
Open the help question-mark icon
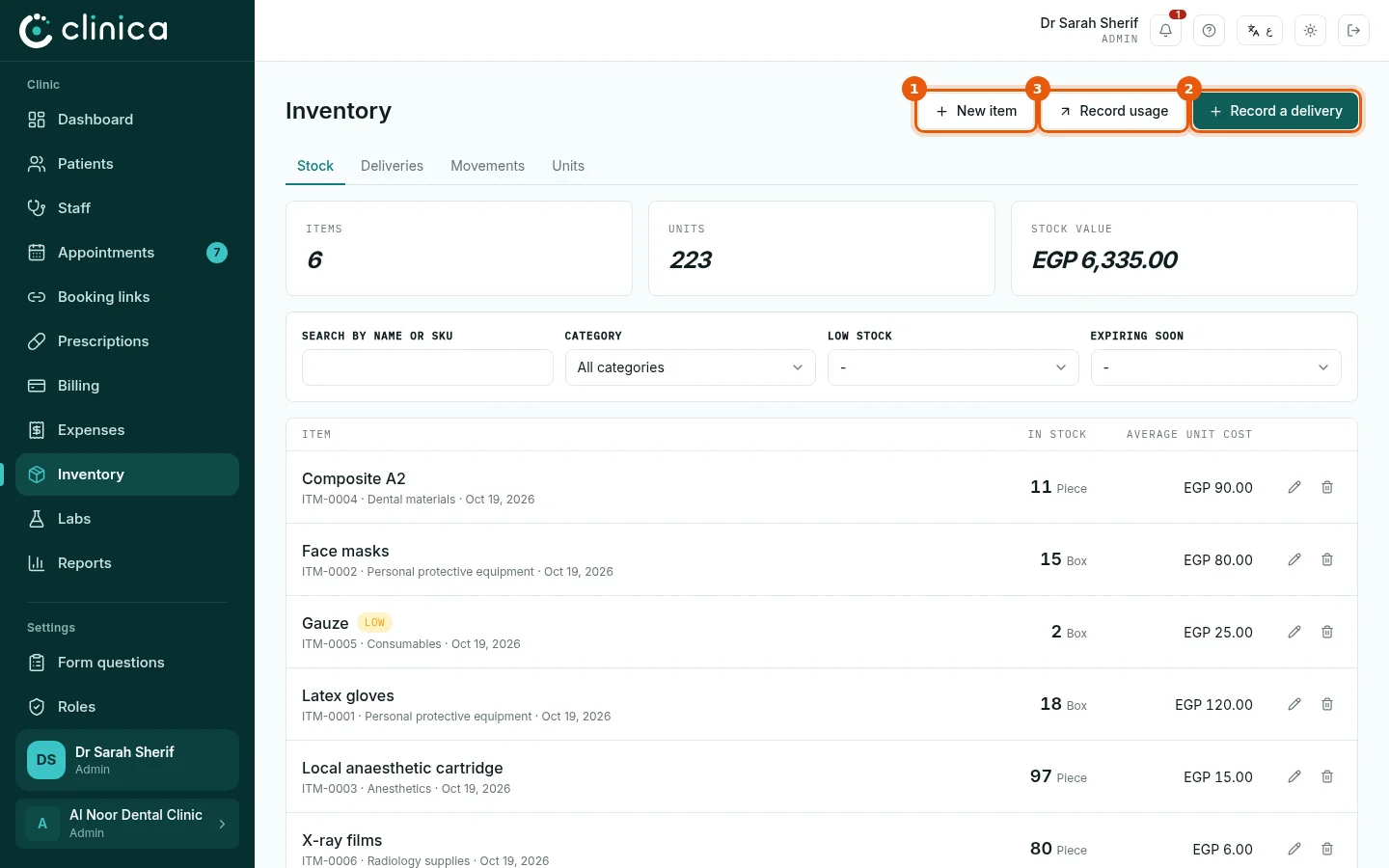pyautogui.click(x=1209, y=31)
